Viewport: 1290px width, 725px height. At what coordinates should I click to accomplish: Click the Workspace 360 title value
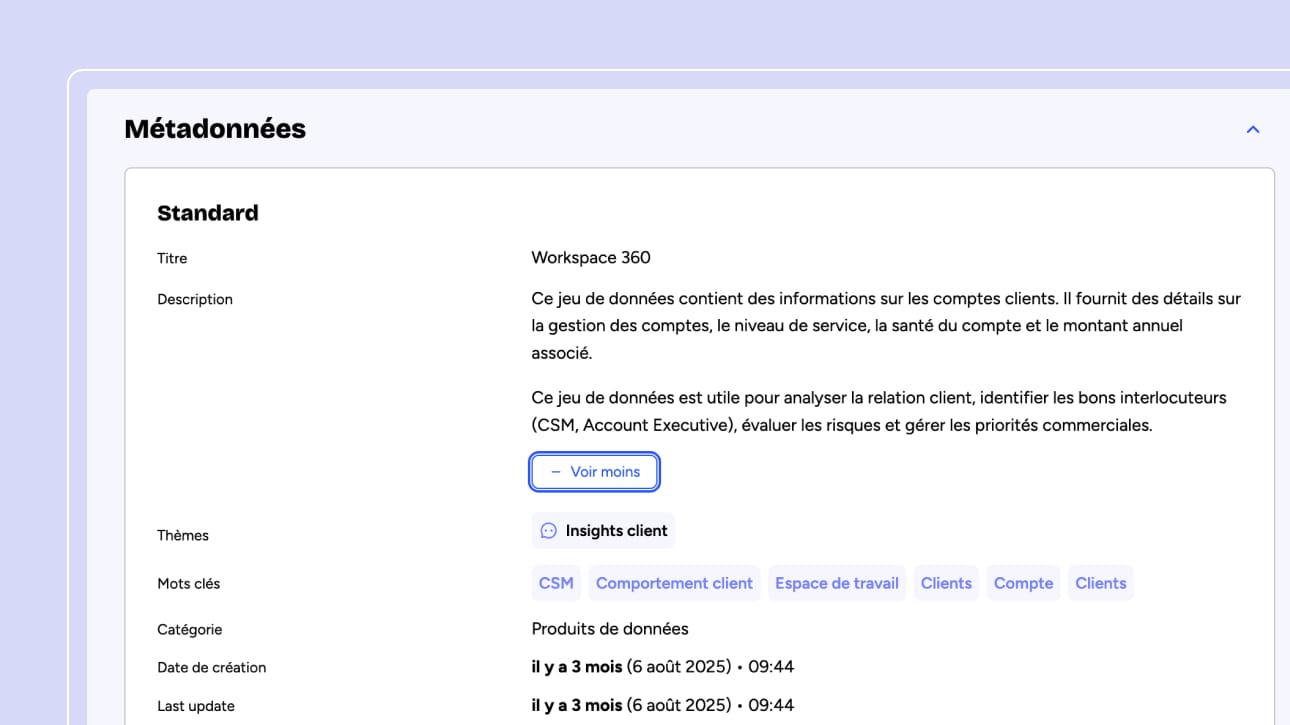click(x=591, y=258)
